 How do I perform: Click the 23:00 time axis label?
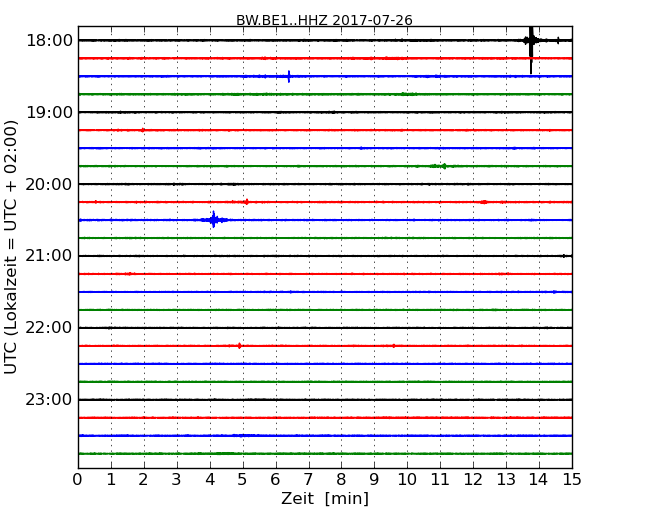coord(49,400)
